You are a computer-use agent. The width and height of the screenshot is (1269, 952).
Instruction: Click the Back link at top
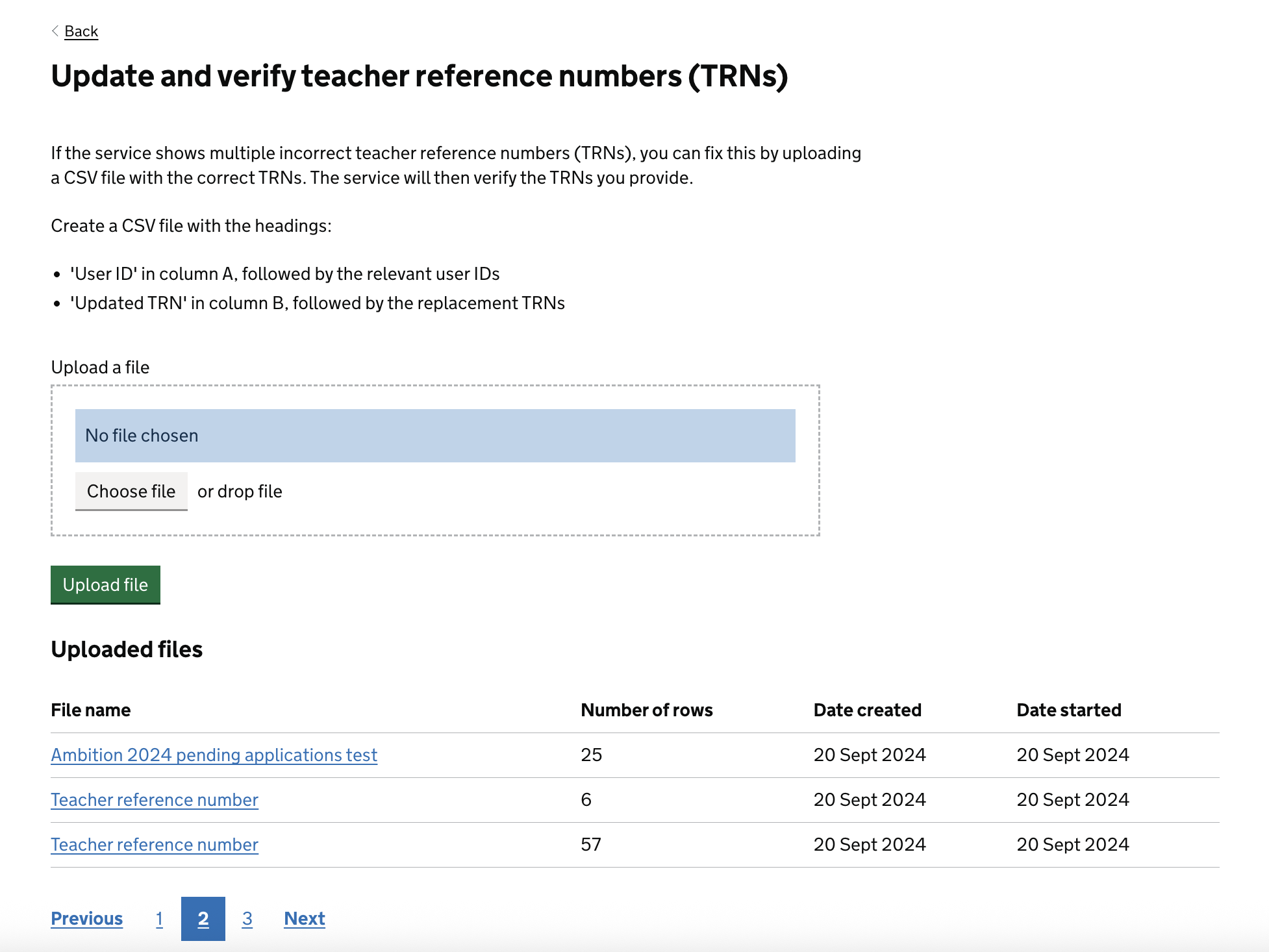[81, 31]
